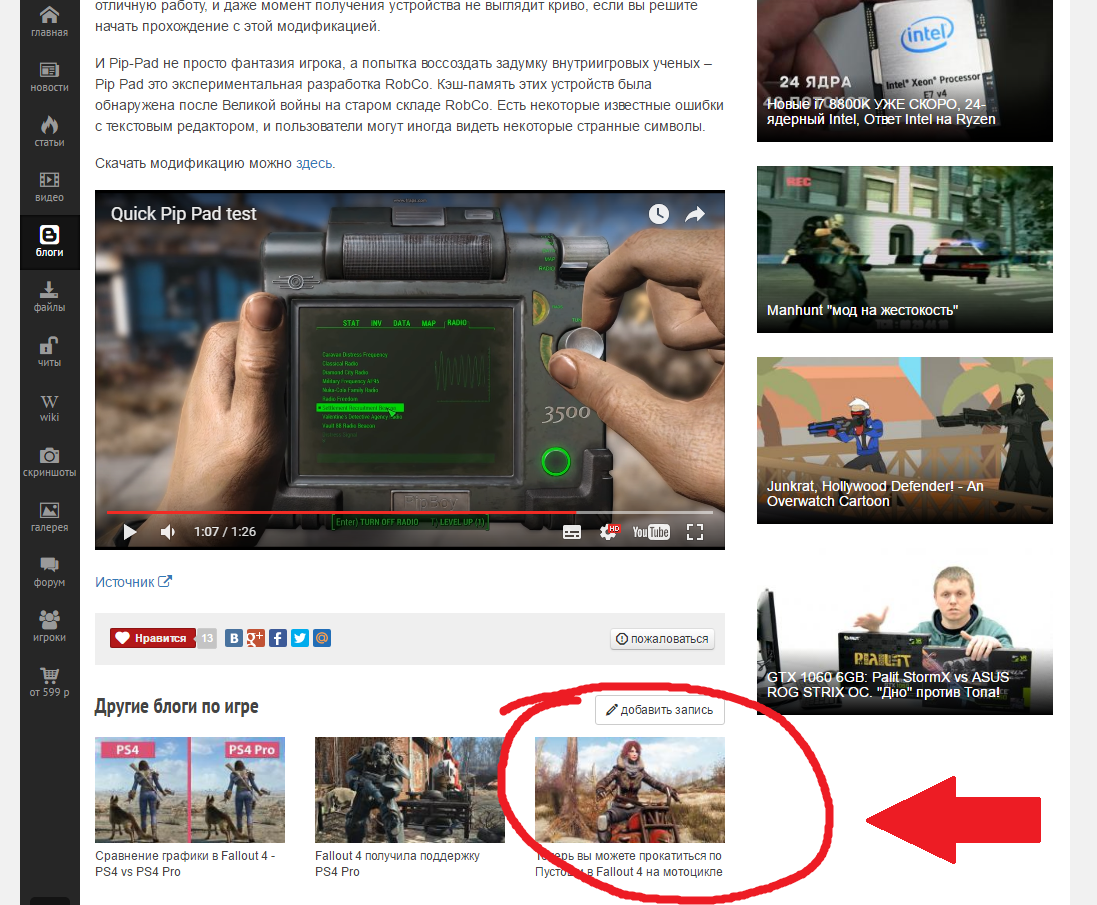
Task: Click the video share arrow icon
Action: tap(695, 214)
